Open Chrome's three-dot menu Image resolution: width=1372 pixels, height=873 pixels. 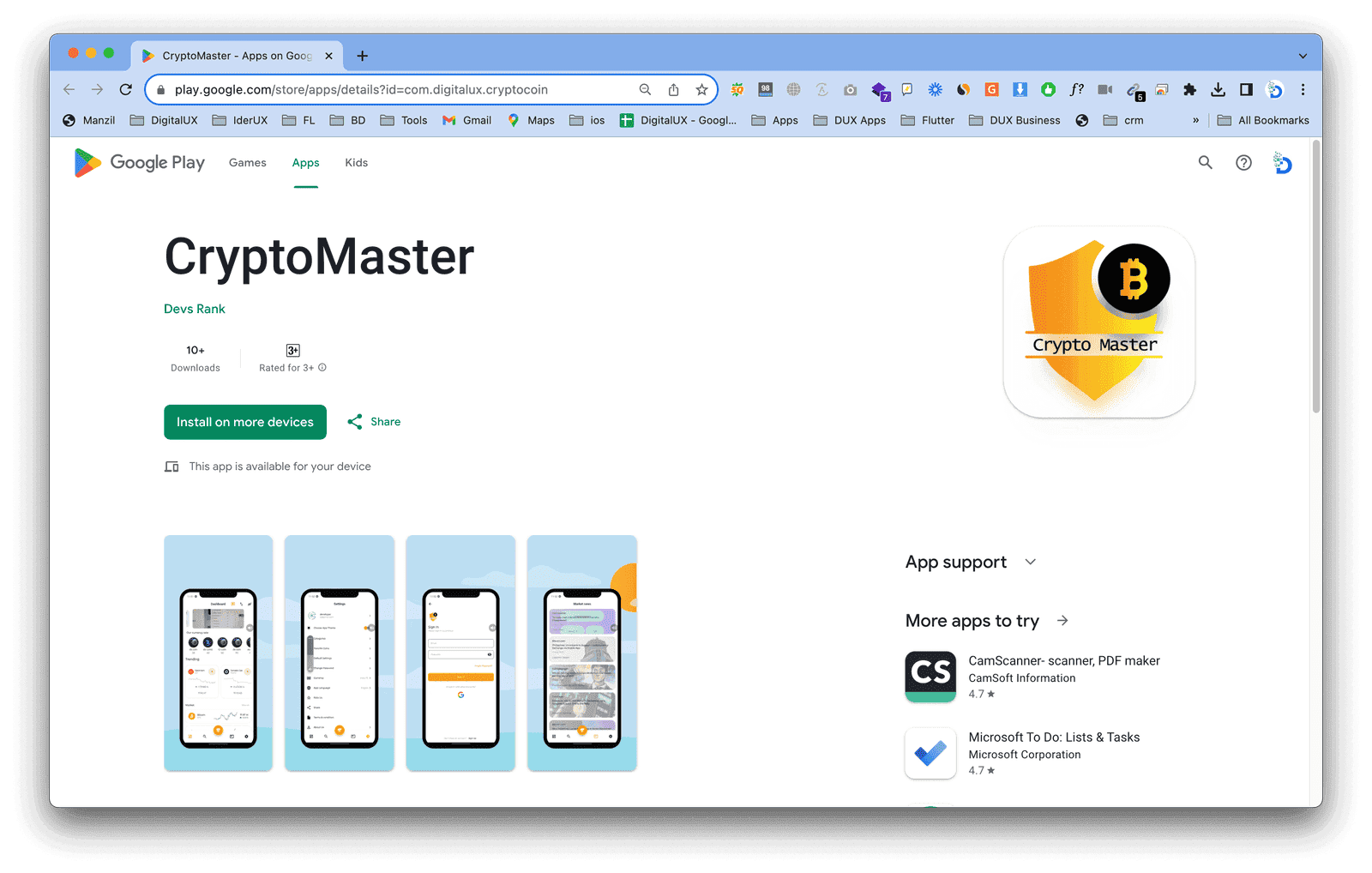1303,89
